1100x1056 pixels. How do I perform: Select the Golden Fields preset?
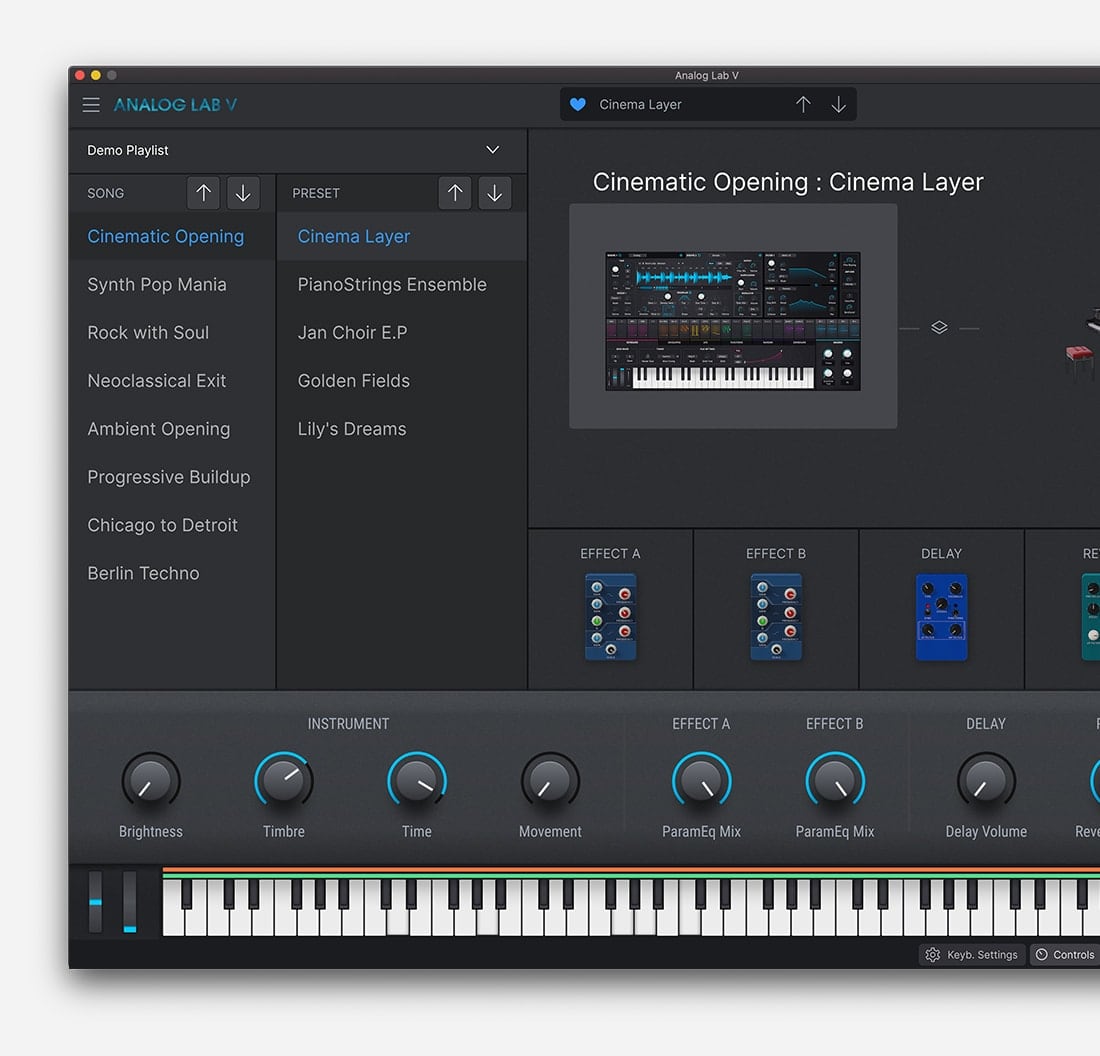(402, 381)
